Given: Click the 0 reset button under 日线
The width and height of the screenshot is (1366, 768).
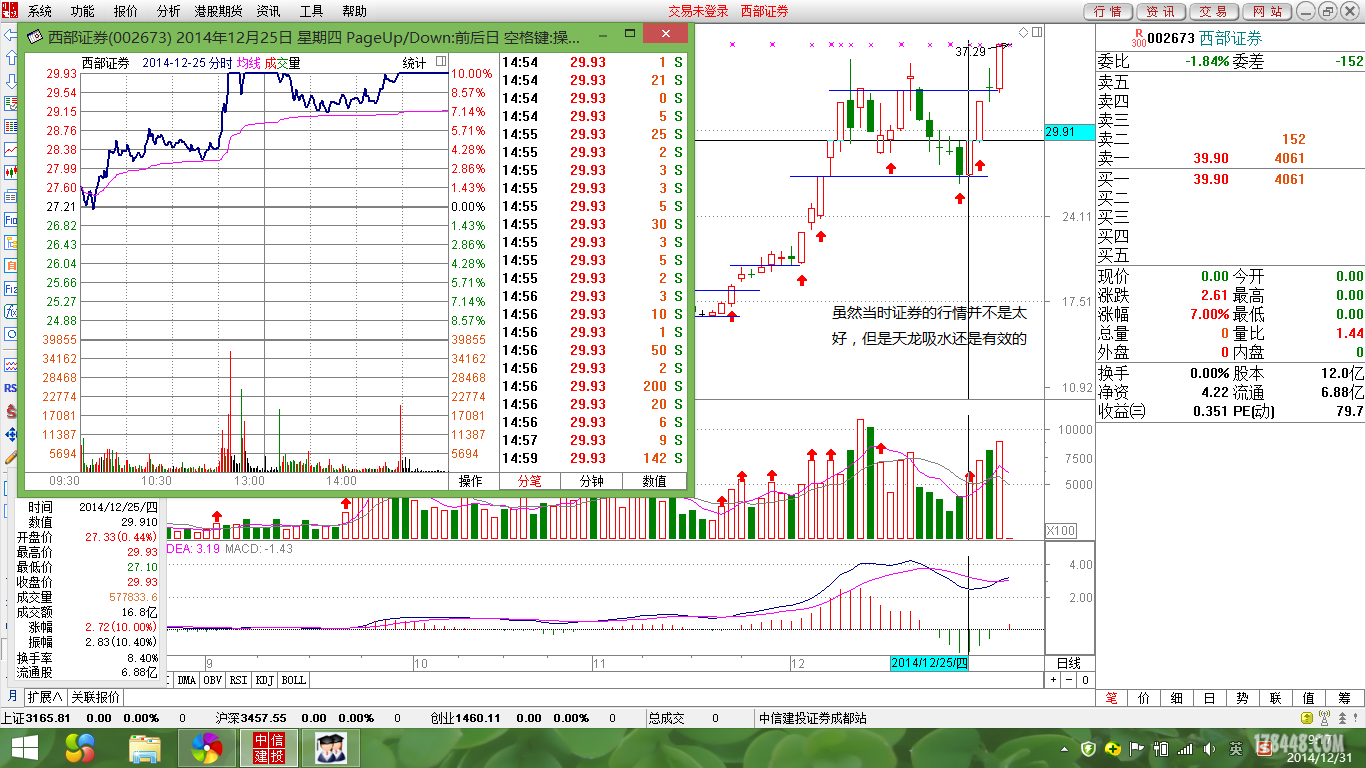Looking at the screenshot, I should pos(1085,680).
